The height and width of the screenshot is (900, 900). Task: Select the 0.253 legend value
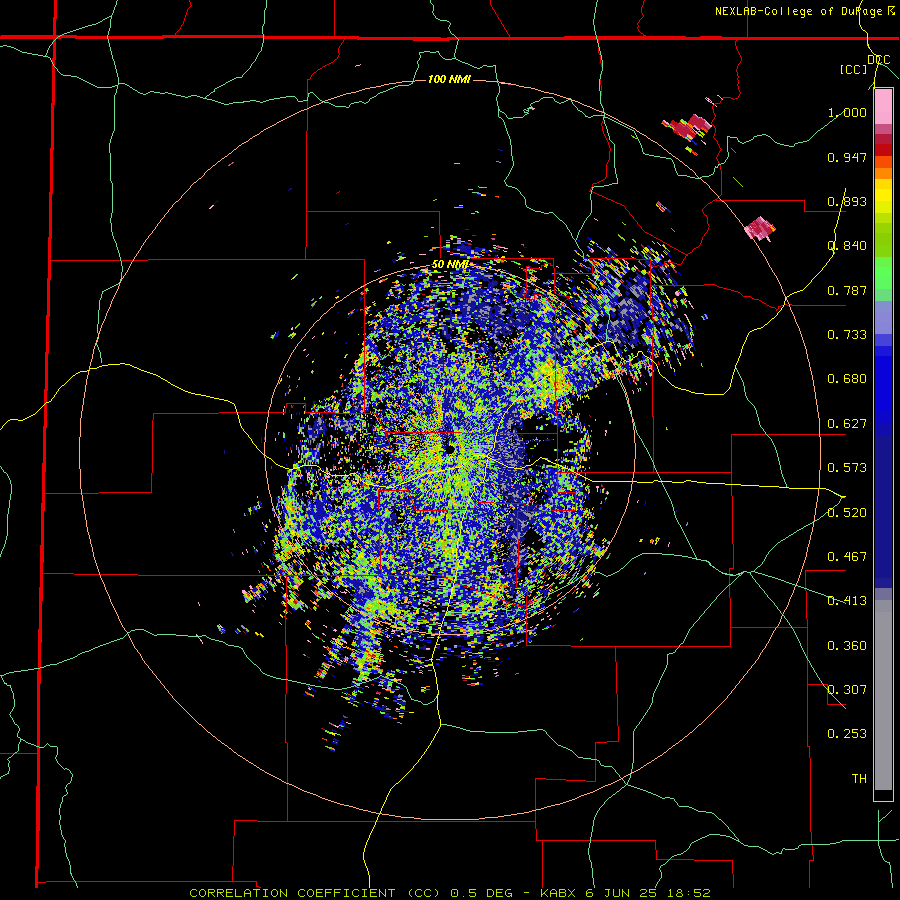847,734
